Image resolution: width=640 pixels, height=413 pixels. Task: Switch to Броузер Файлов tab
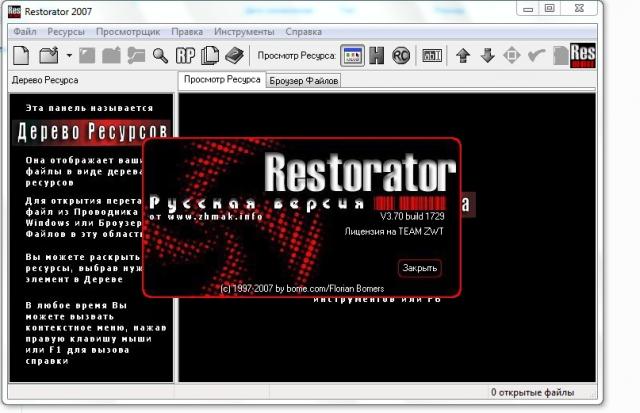(303, 81)
